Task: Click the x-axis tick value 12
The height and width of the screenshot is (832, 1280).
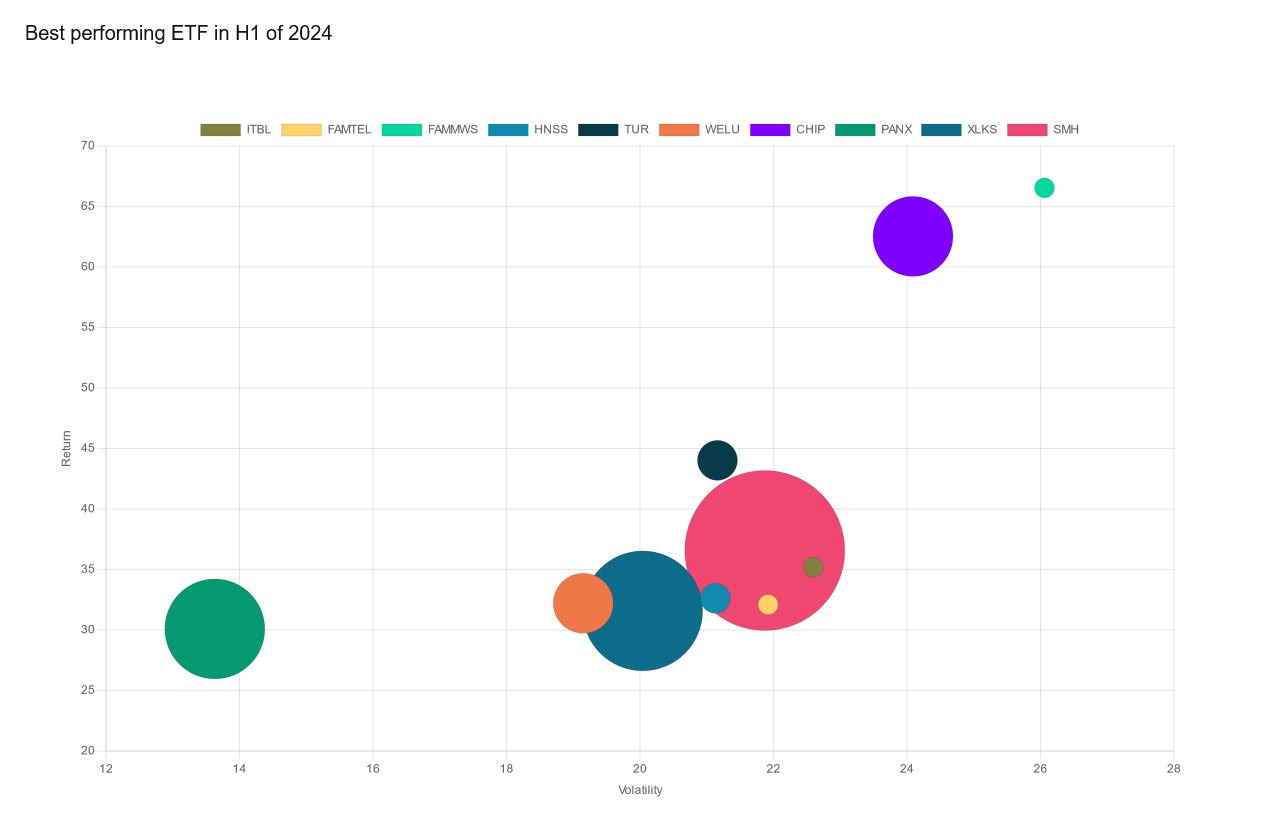Action: tap(106, 769)
